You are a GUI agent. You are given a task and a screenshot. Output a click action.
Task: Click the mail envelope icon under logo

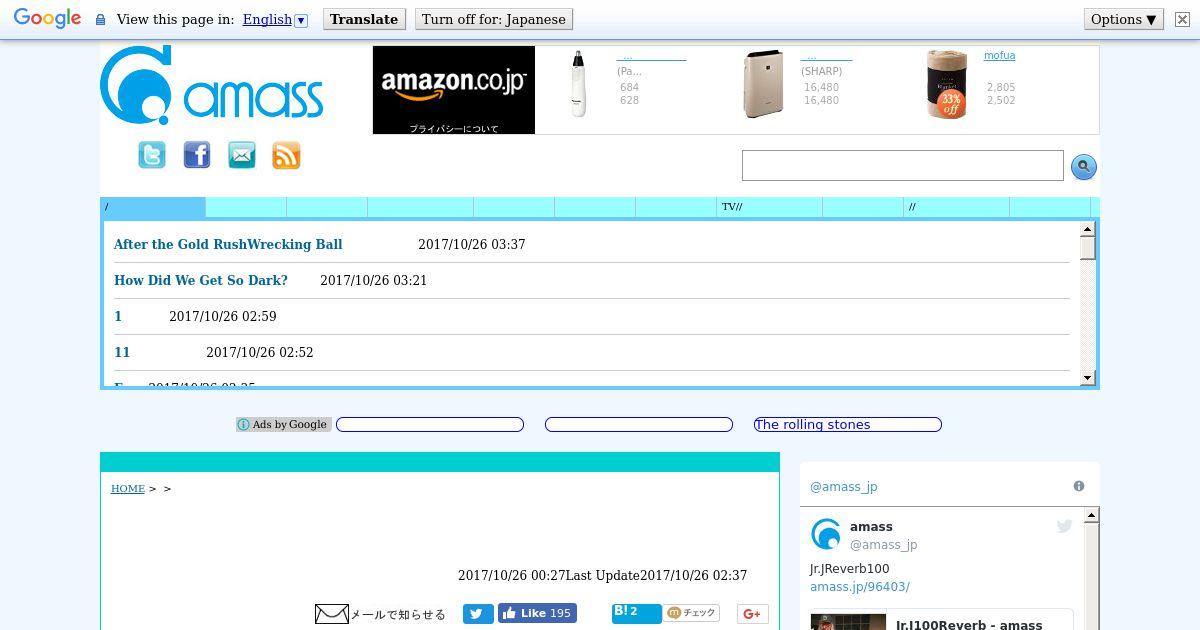(x=242, y=155)
